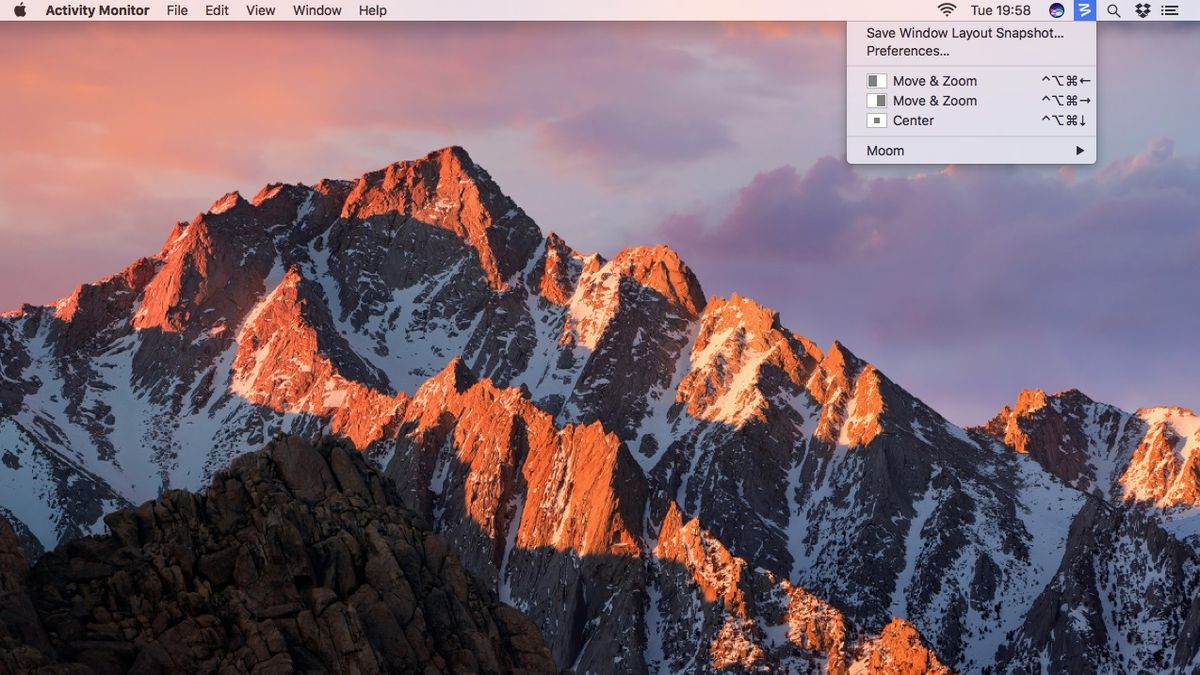Click the Dropbox menu bar icon
Viewport: 1200px width, 675px height.
pyautogui.click(x=1140, y=10)
